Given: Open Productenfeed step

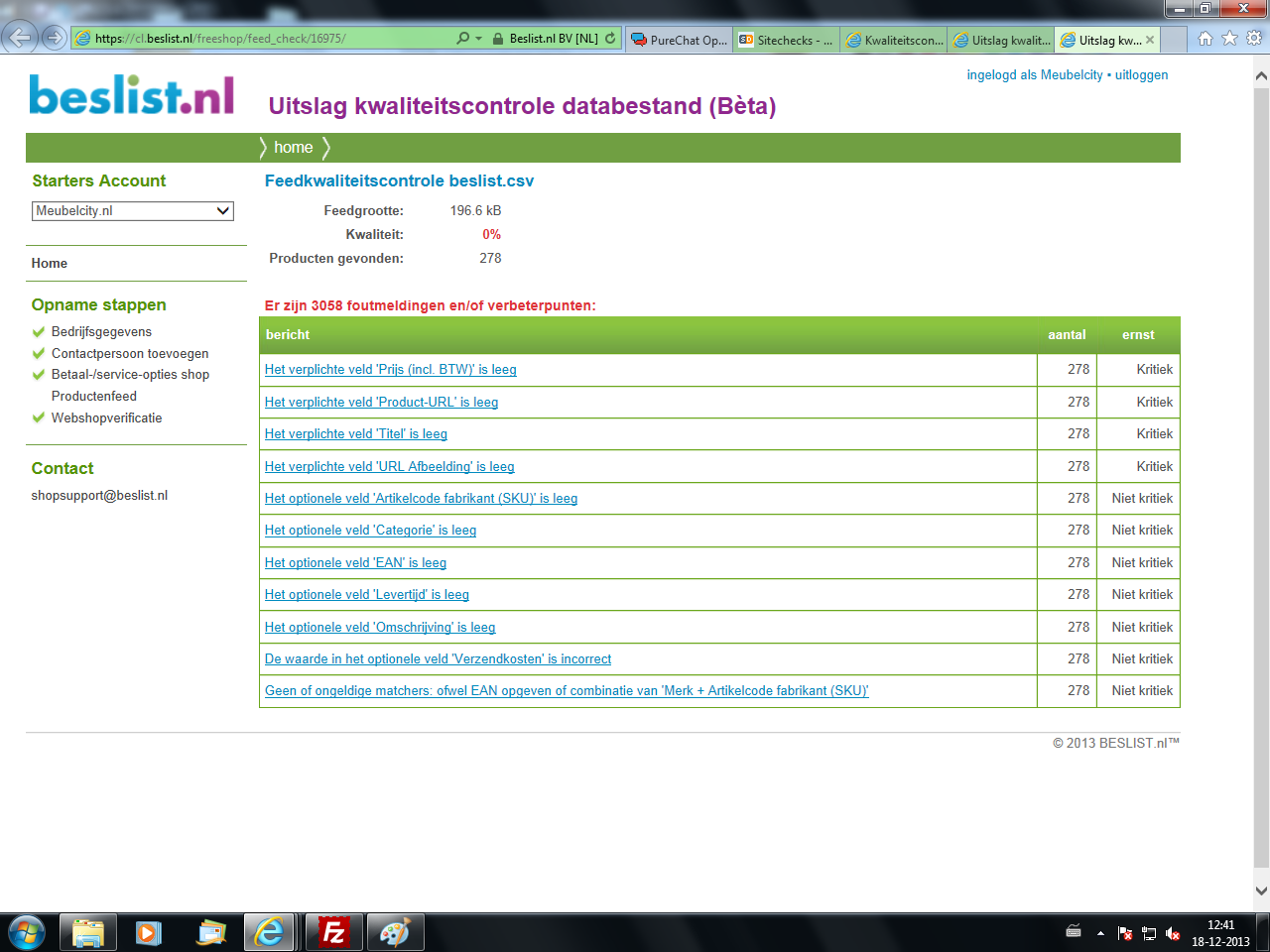Looking at the screenshot, I should pos(94,397).
